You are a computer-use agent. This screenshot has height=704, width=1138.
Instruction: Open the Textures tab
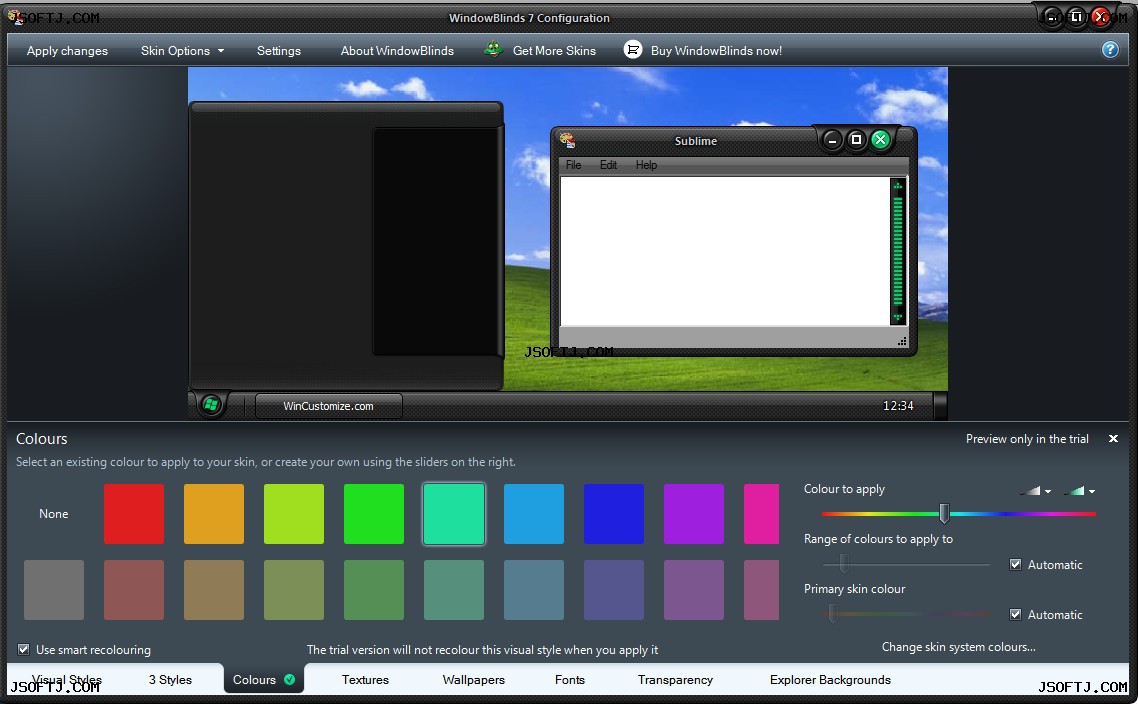pos(365,680)
